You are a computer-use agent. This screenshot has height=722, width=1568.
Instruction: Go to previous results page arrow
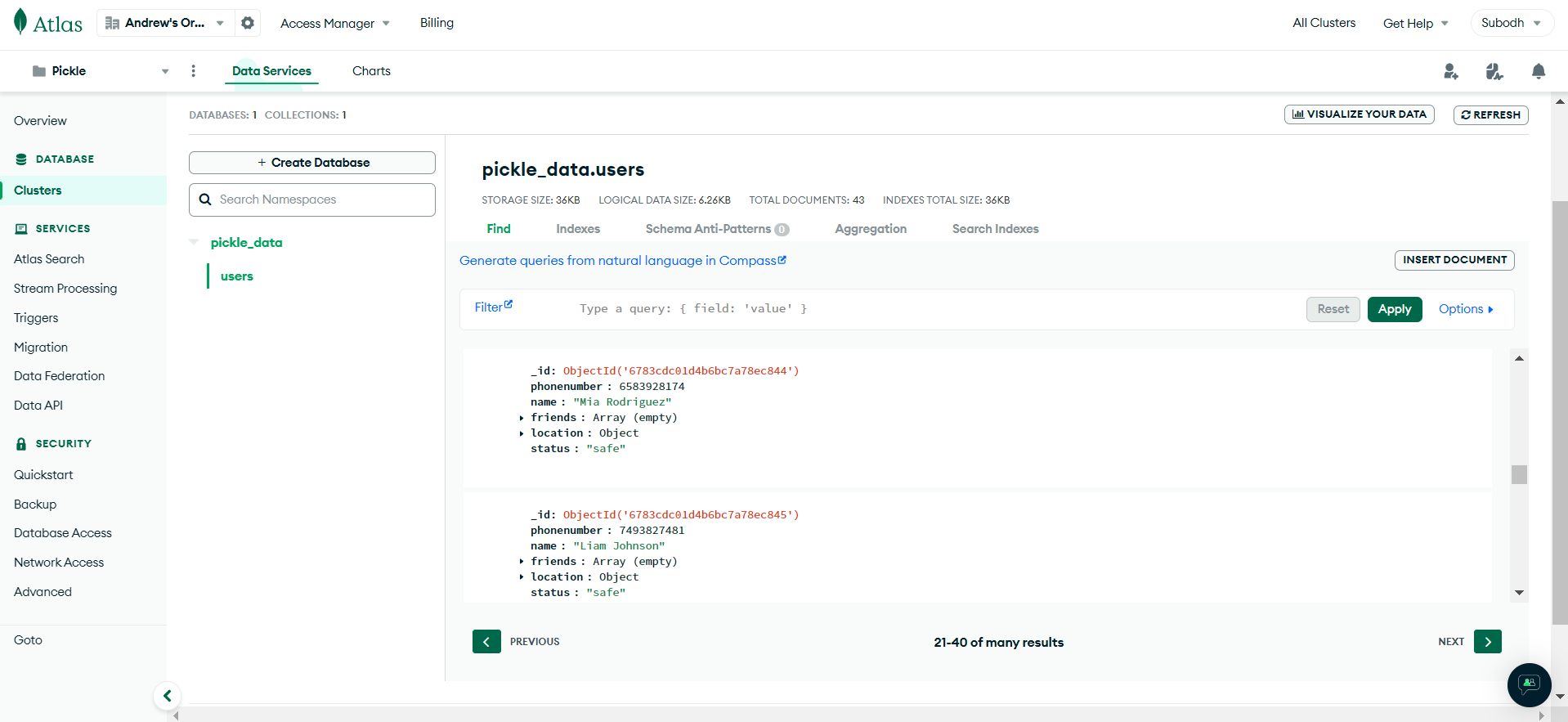point(486,642)
